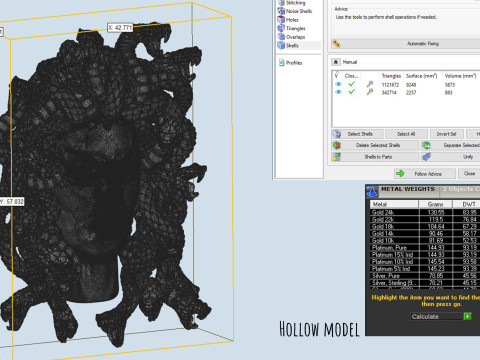The image size is (480, 360).
Task: Open the Profiles entry
Action: click(x=294, y=63)
